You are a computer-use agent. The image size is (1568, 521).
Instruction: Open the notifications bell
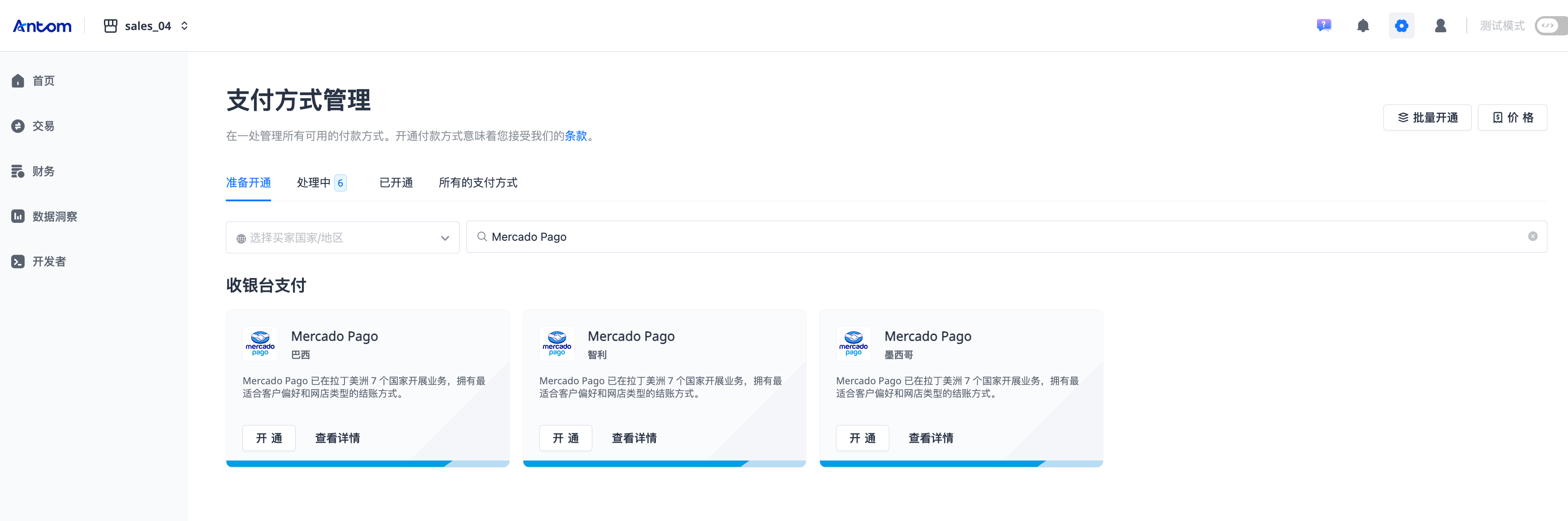[1363, 26]
